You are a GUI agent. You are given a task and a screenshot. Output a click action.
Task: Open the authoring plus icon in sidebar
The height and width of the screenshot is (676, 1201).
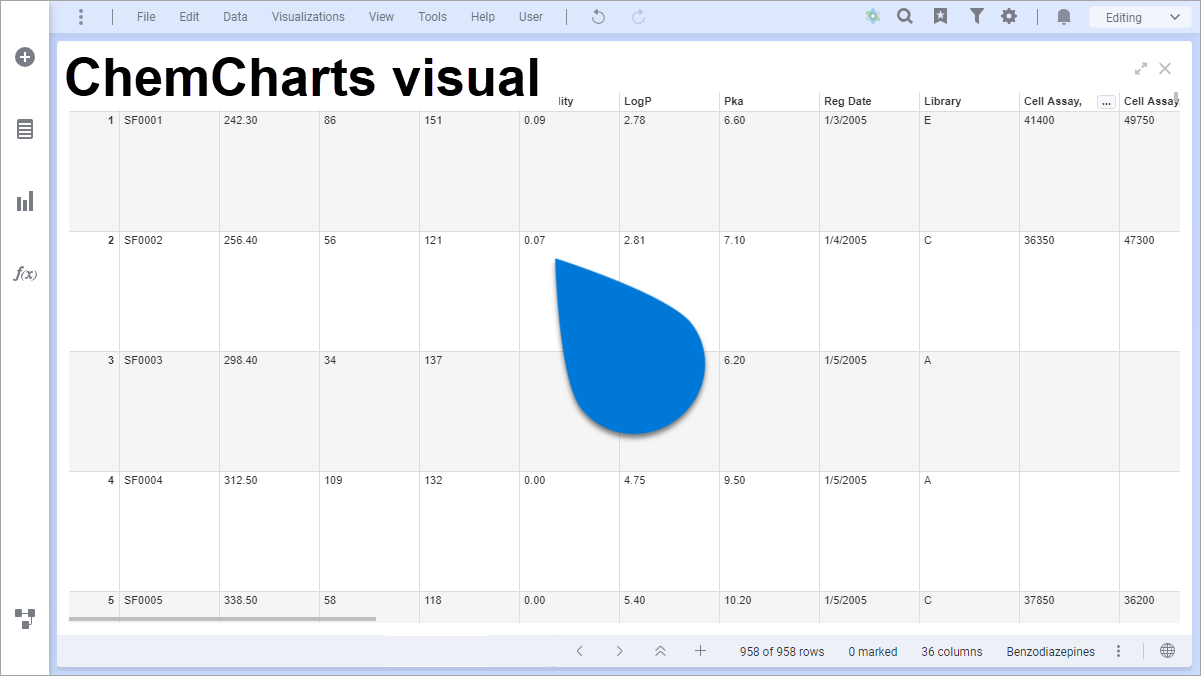25,57
